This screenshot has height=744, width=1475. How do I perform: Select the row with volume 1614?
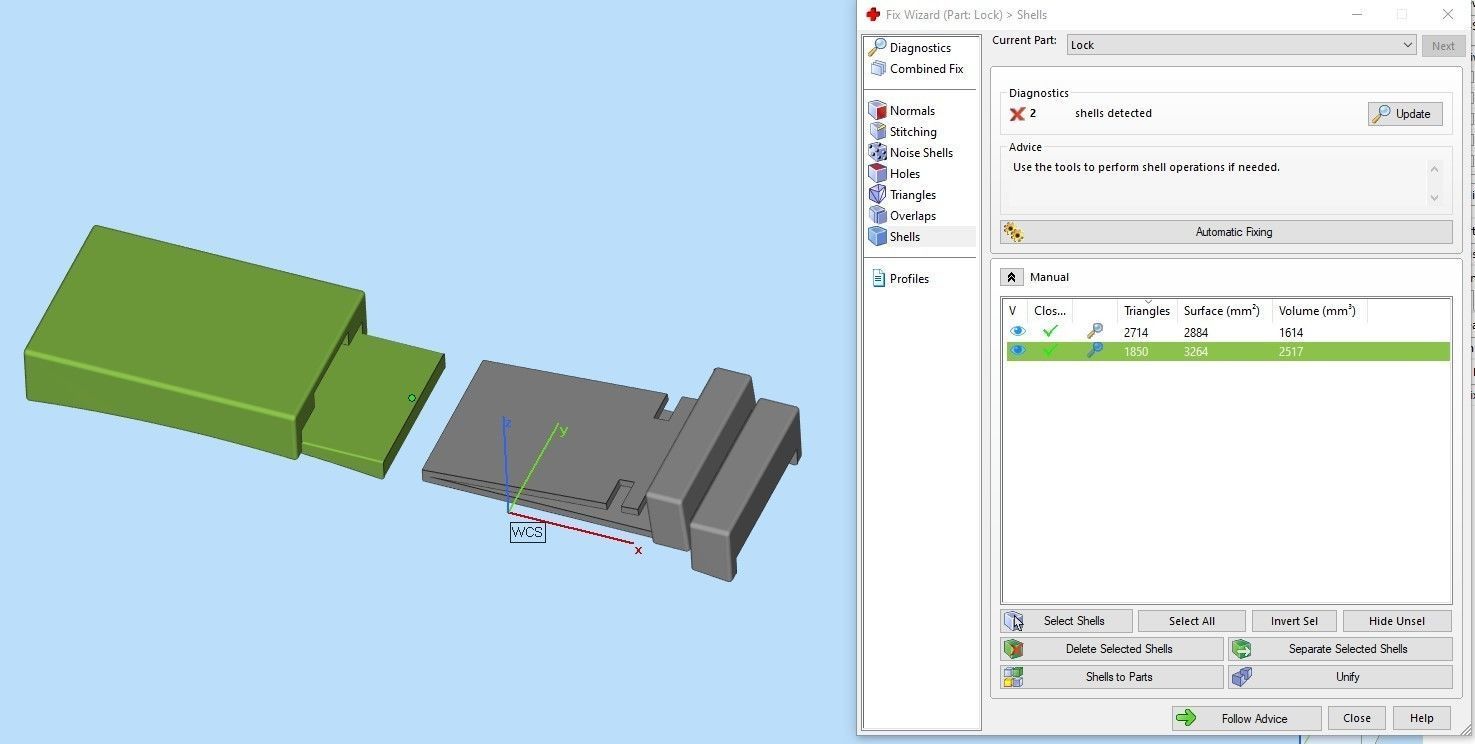click(1228, 332)
